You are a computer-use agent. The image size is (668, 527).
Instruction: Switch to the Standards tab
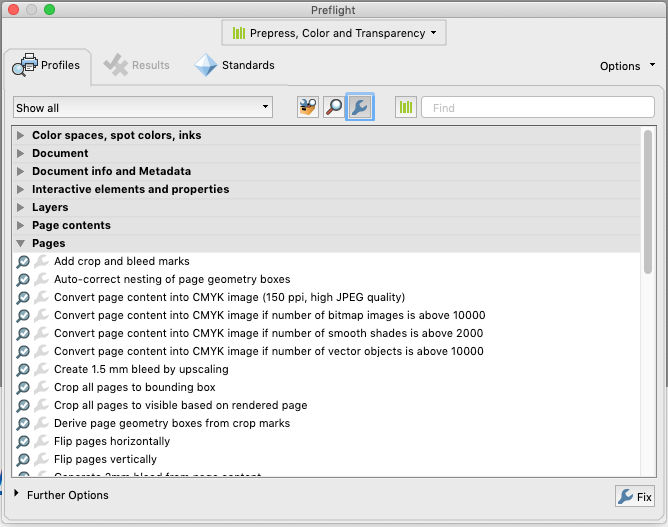234,65
